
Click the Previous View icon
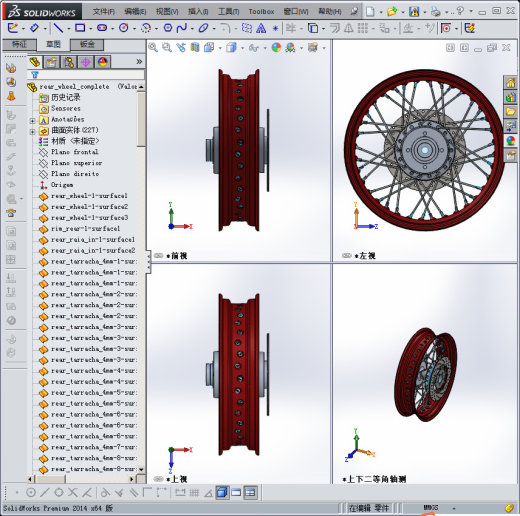tap(181, 48)
